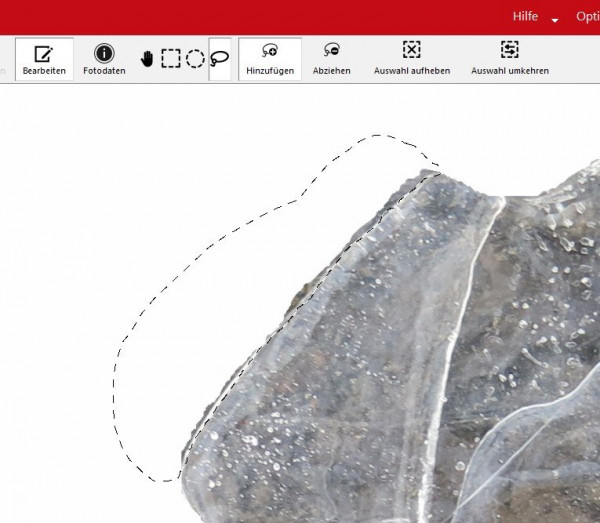
Task: Select the hand pan tool
Action: [x=147, y=59]
